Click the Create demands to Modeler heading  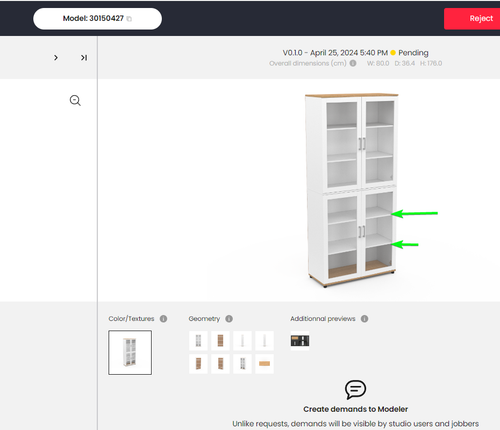355,409
